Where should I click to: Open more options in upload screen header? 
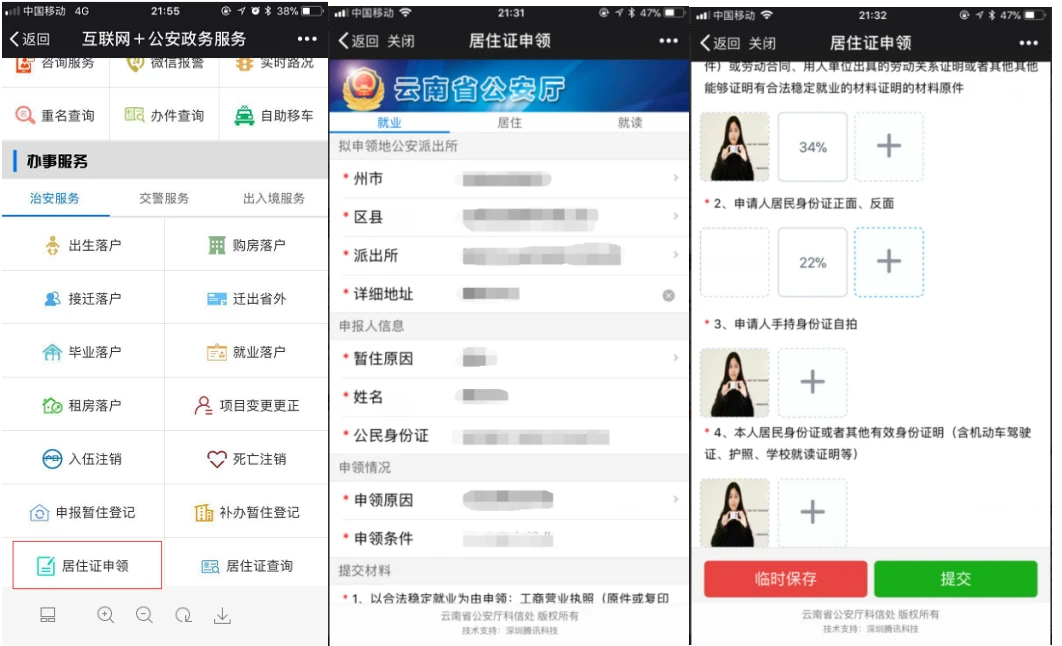[x=1028, y=43]
